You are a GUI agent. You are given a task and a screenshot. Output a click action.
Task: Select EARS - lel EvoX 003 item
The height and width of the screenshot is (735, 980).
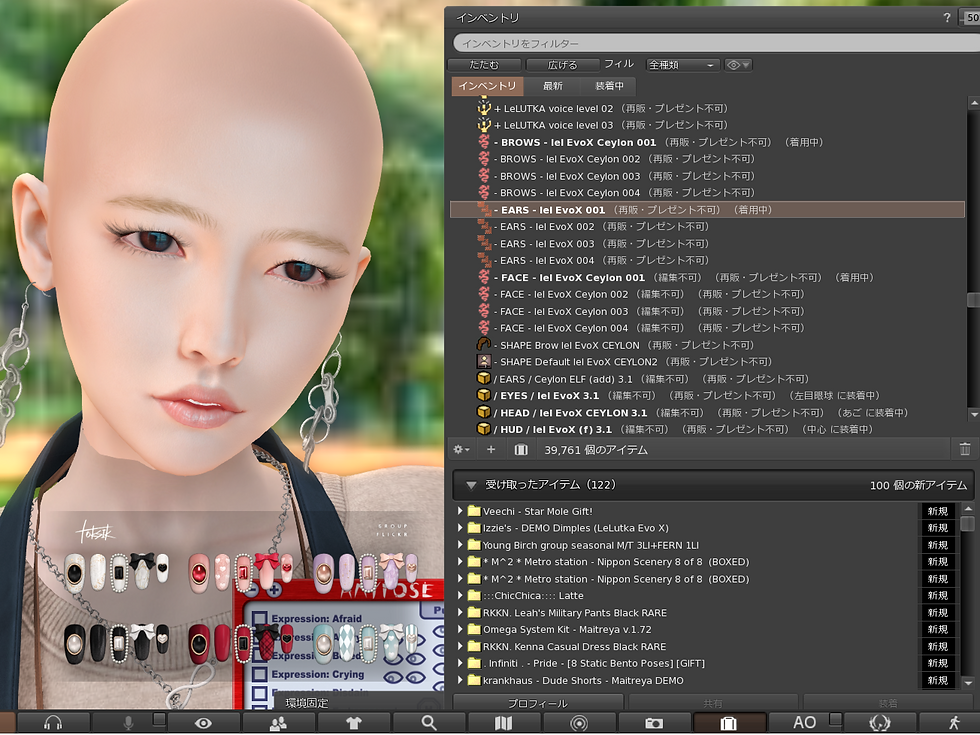(x=708, y=243)
